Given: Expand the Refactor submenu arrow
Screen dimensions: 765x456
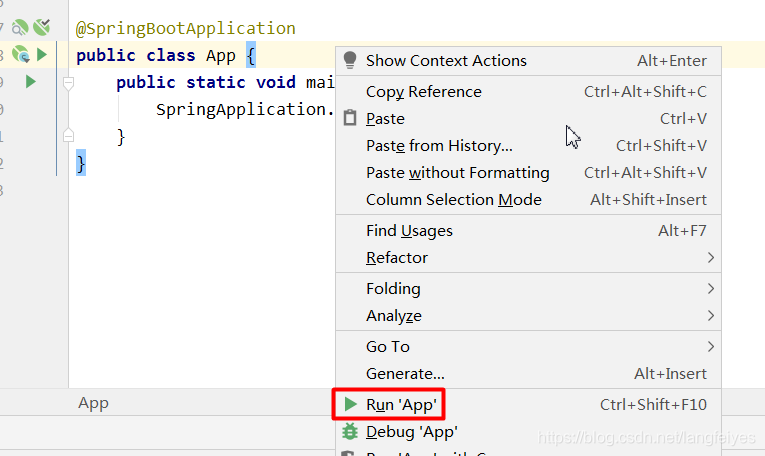Looking at the screenshot, I should click(x=711, y=257).
